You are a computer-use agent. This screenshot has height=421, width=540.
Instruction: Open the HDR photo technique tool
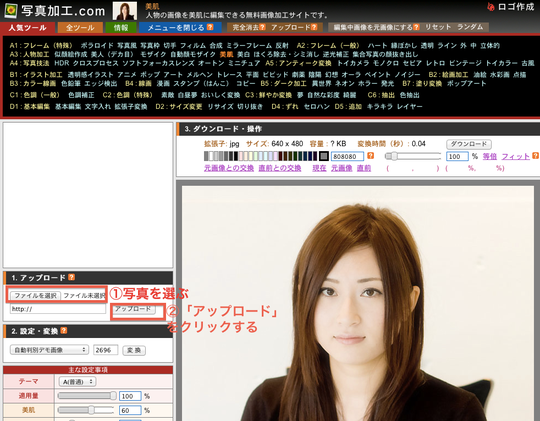click(62, 63)
